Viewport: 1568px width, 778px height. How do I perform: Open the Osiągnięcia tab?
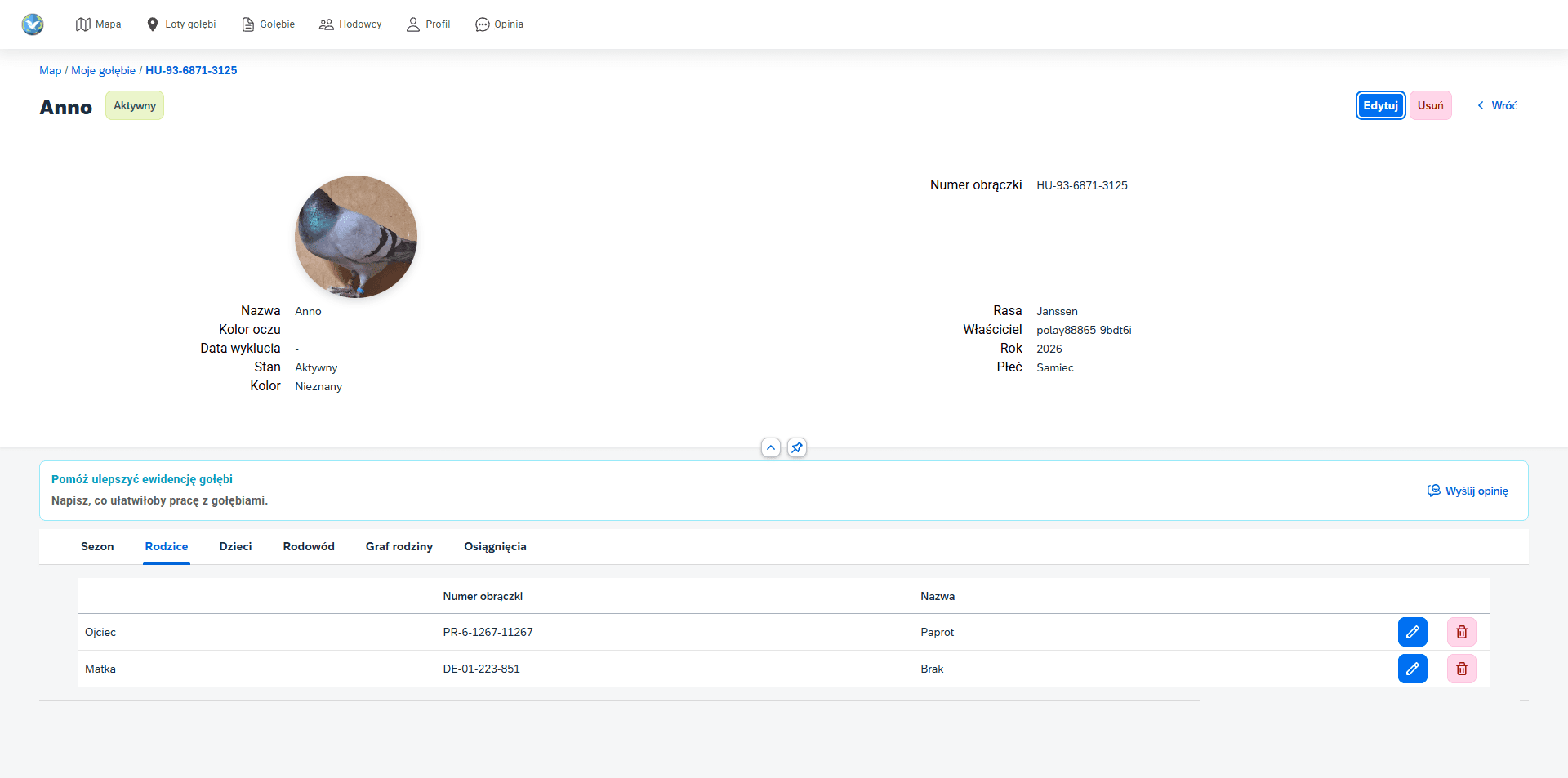click(495, 546)
